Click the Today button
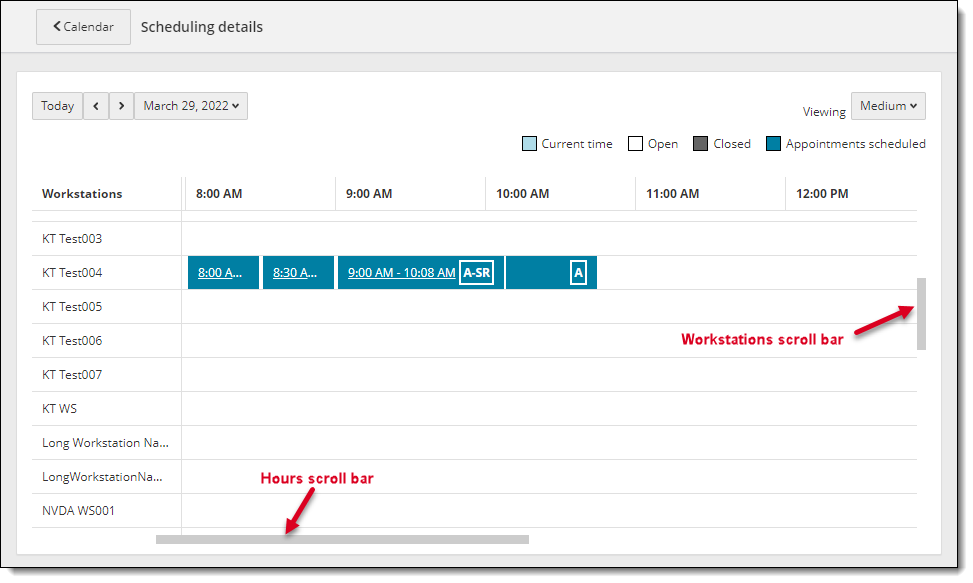The image size is (973, 583). 57,106
